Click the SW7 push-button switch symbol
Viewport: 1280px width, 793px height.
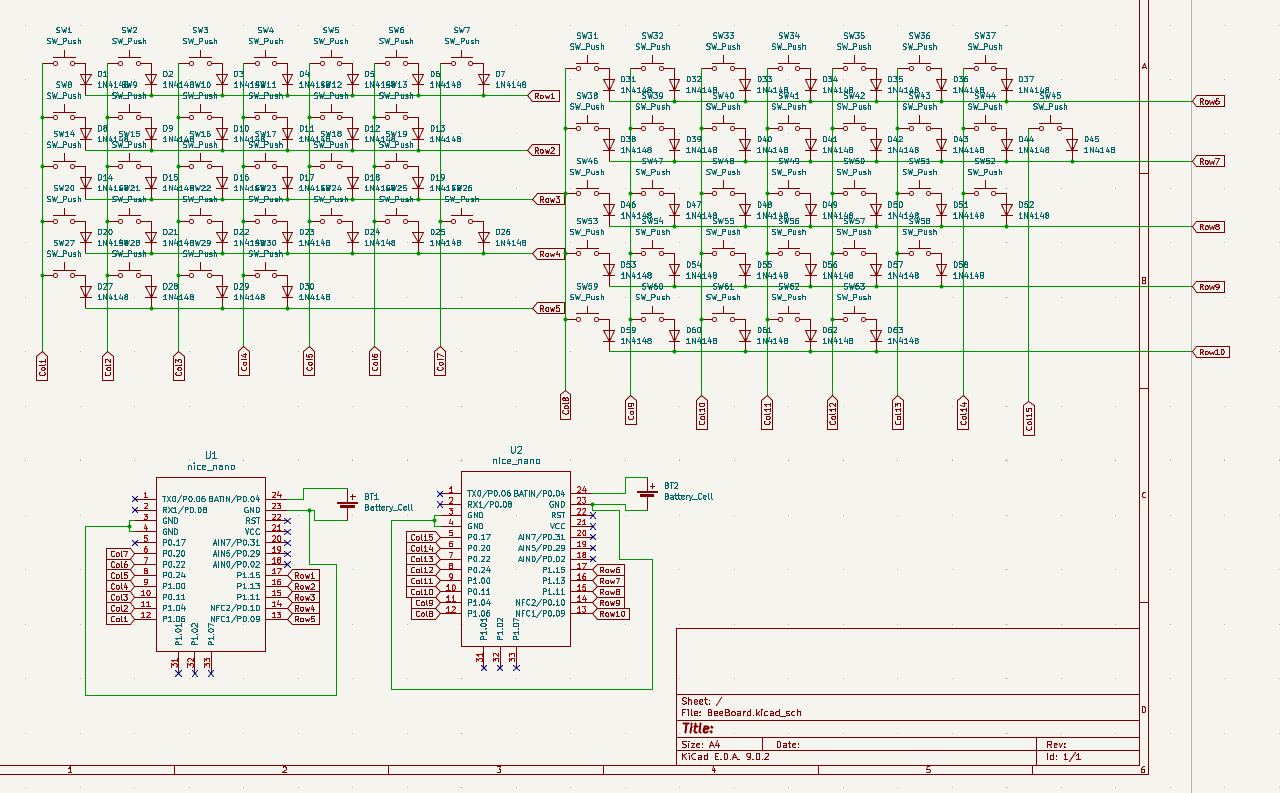(x=461, y=63)
